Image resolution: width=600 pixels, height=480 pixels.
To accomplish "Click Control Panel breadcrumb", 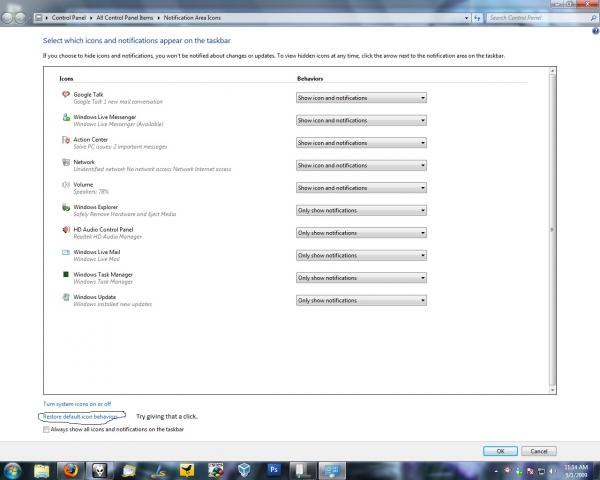I will (x=69, y=18).
